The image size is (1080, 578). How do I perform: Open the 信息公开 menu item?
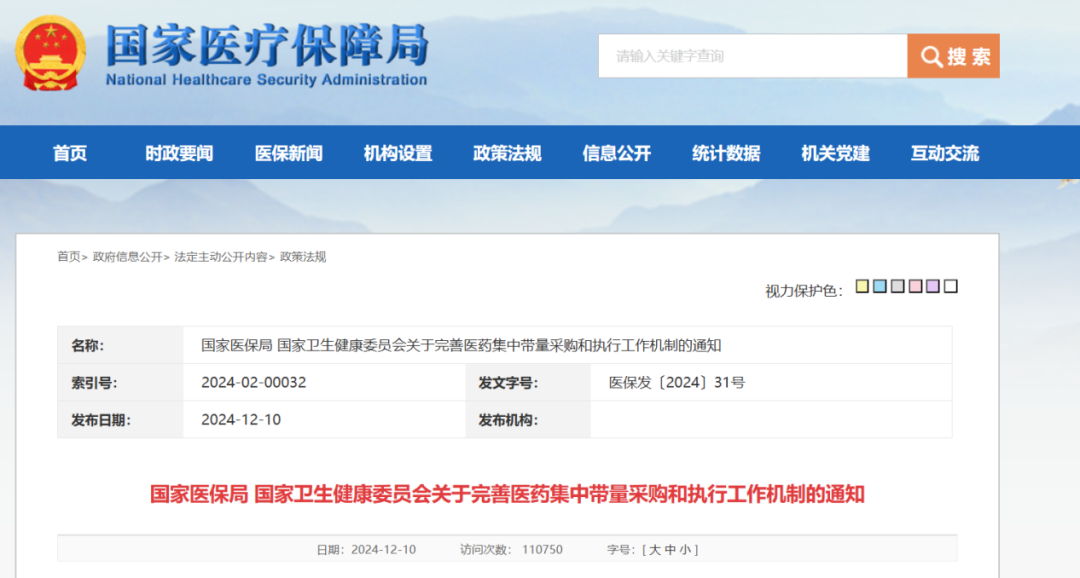(616, 153)
